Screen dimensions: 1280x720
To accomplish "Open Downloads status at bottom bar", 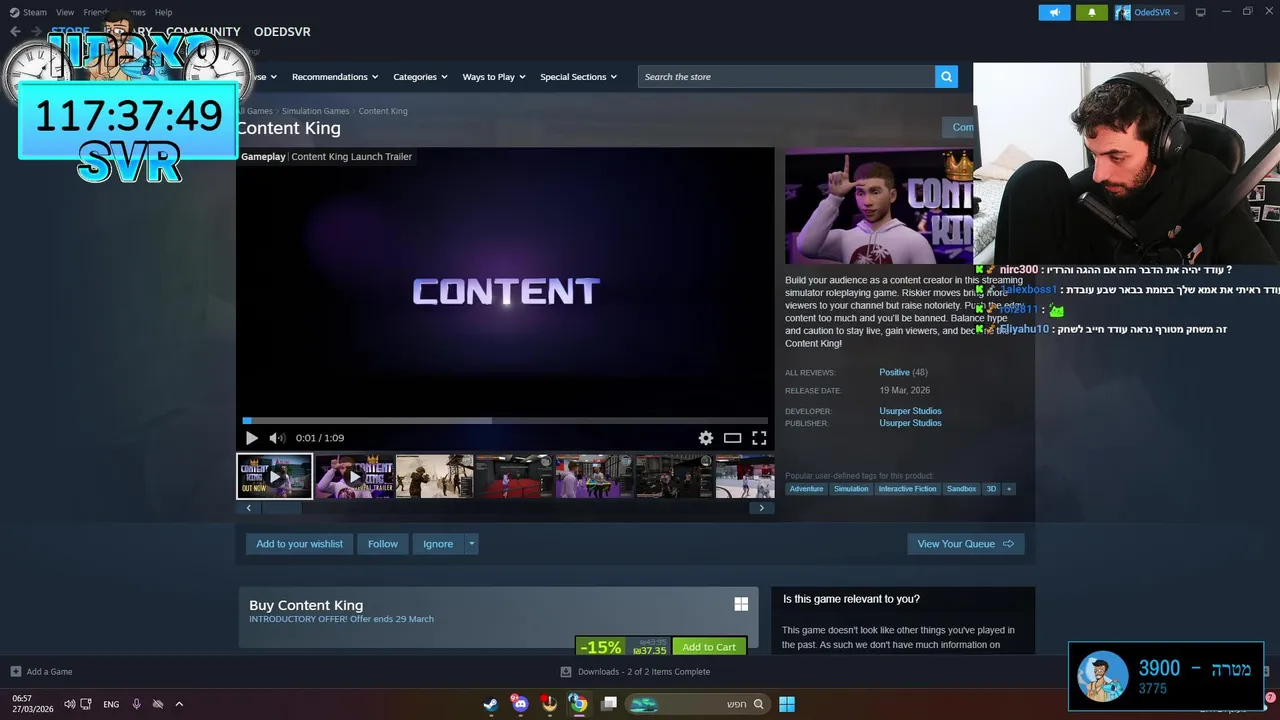I will coord(635,672).
